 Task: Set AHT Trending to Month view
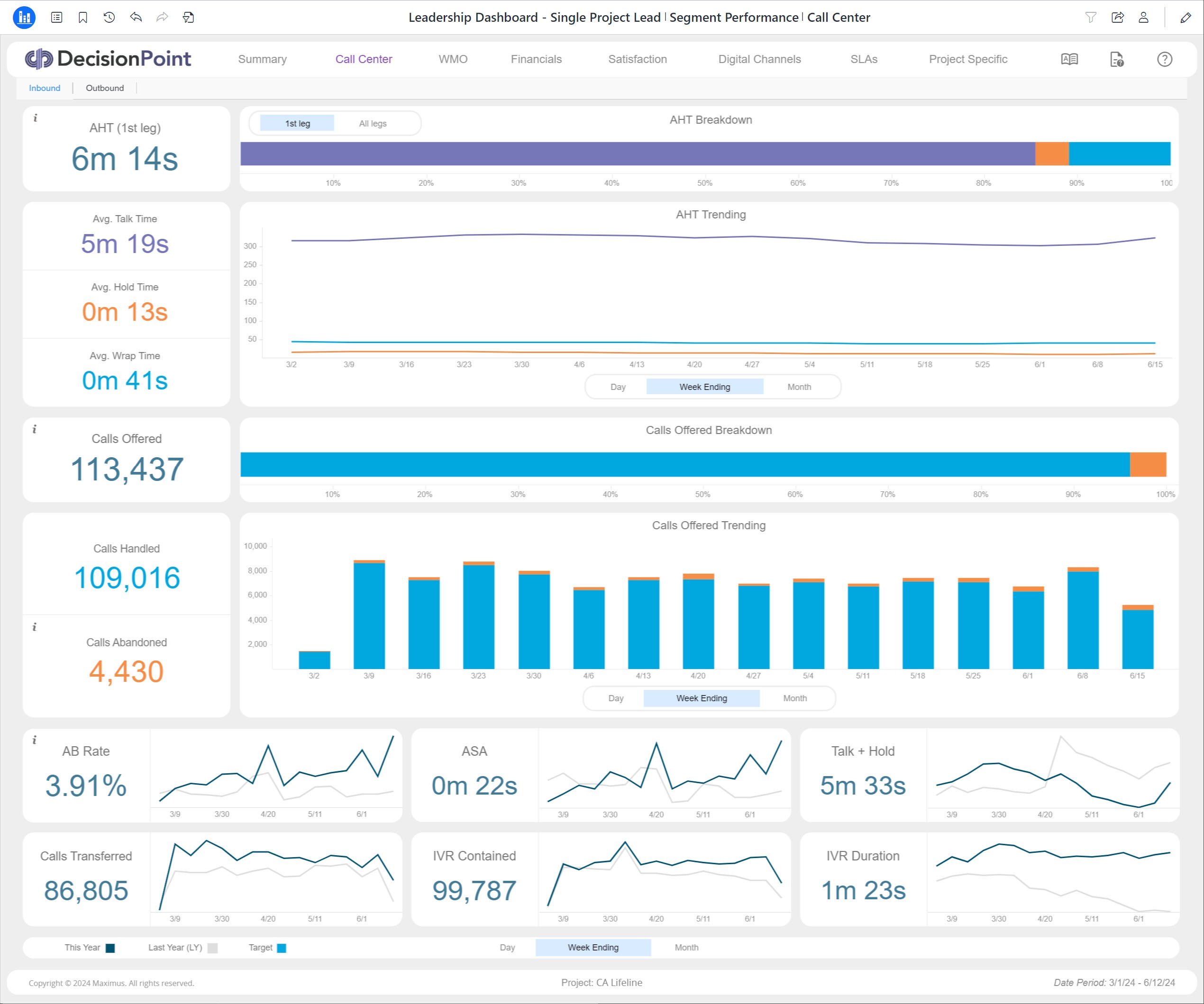coord(799,387)
